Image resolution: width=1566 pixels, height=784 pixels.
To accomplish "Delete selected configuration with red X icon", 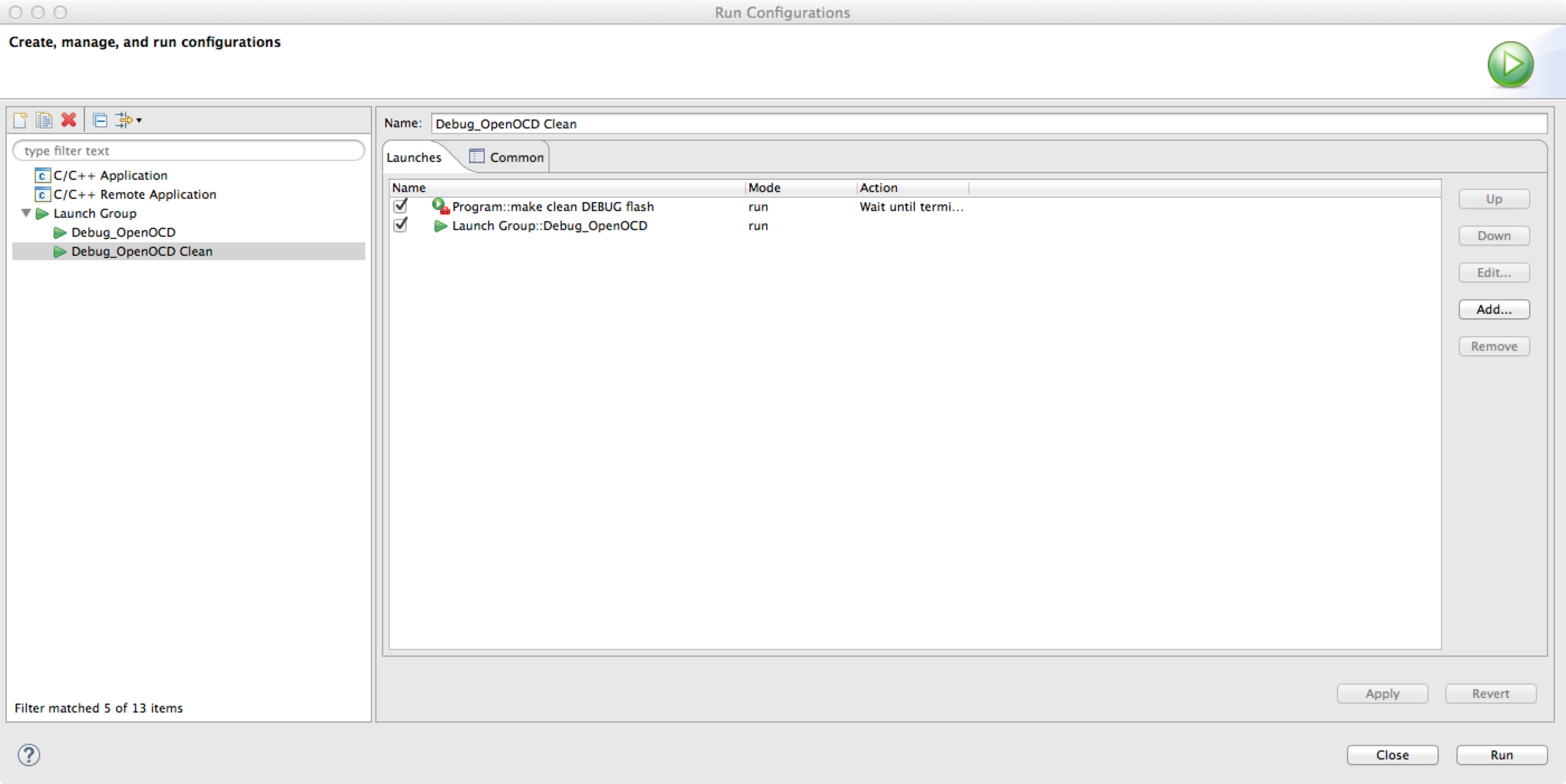I will click(69, 119).
